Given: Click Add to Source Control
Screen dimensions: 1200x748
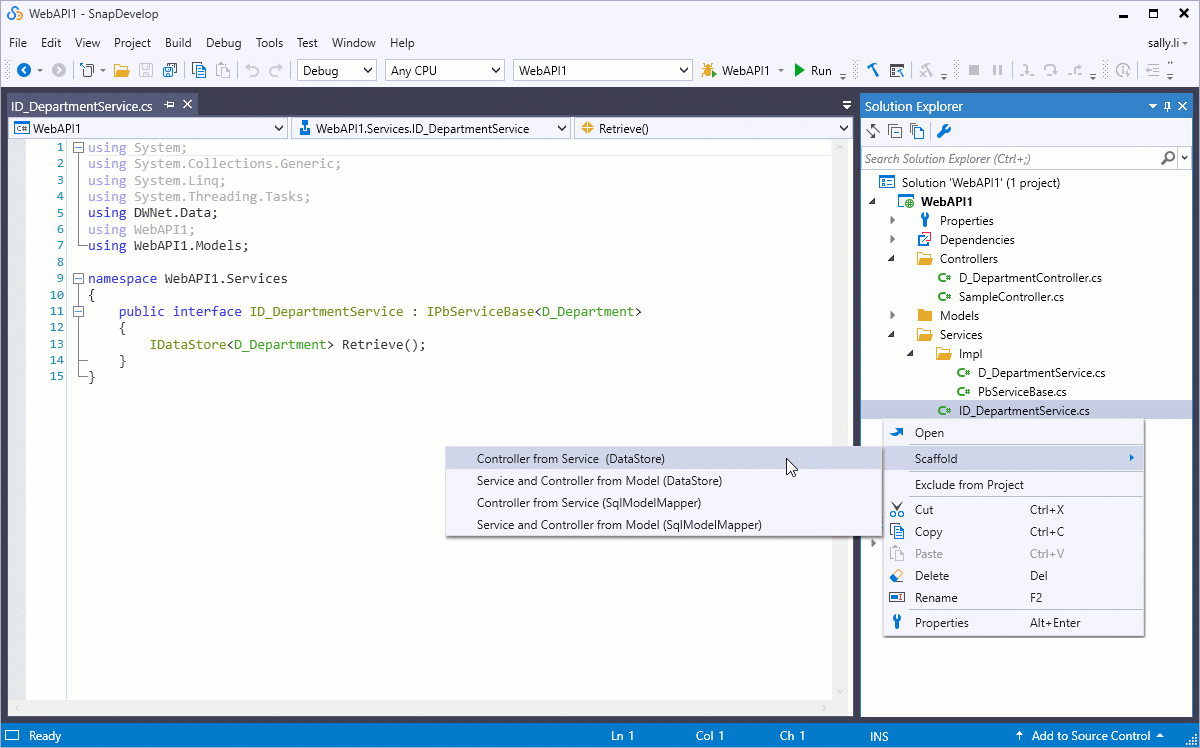Looking at the screenshot, I should [1089, 736].
